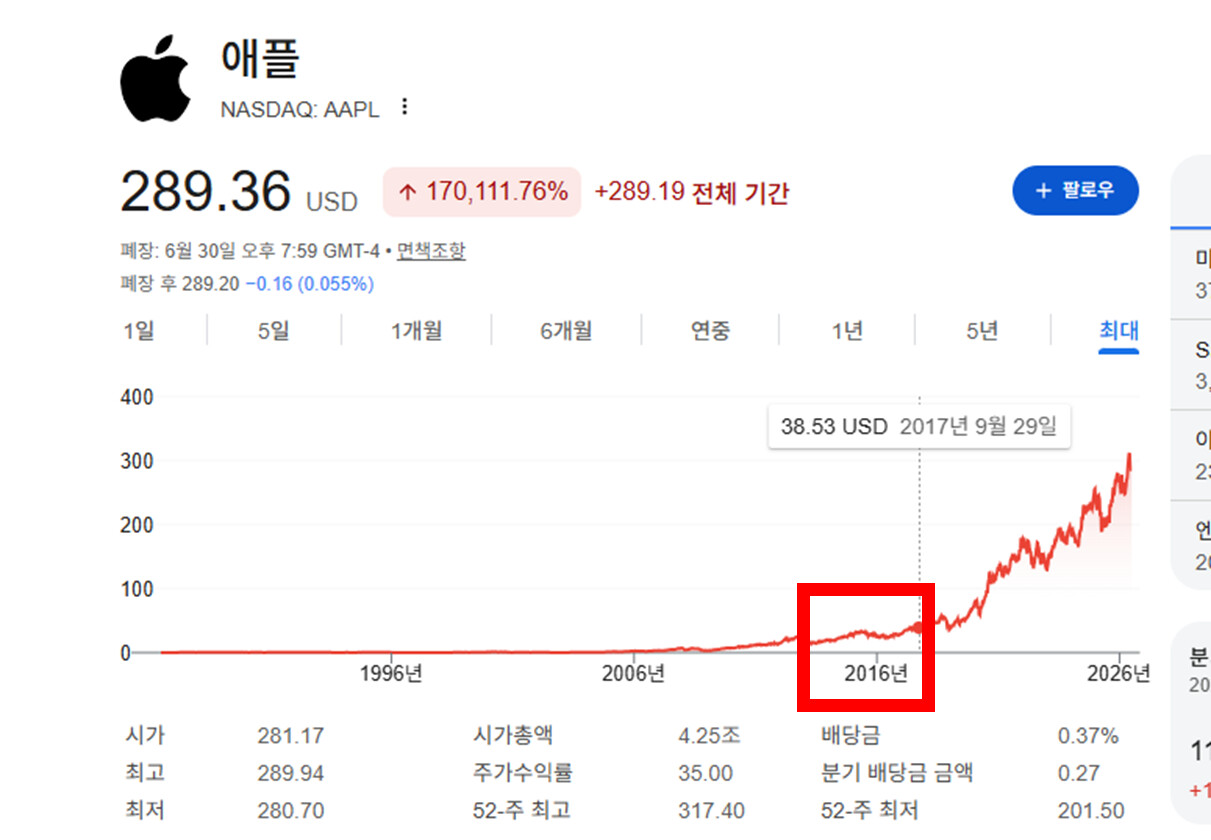1211x840 pixels.
Task: Click the NASDAQ: AAPL ticker text
Action: pyautogui.click(x=300, y=110)
